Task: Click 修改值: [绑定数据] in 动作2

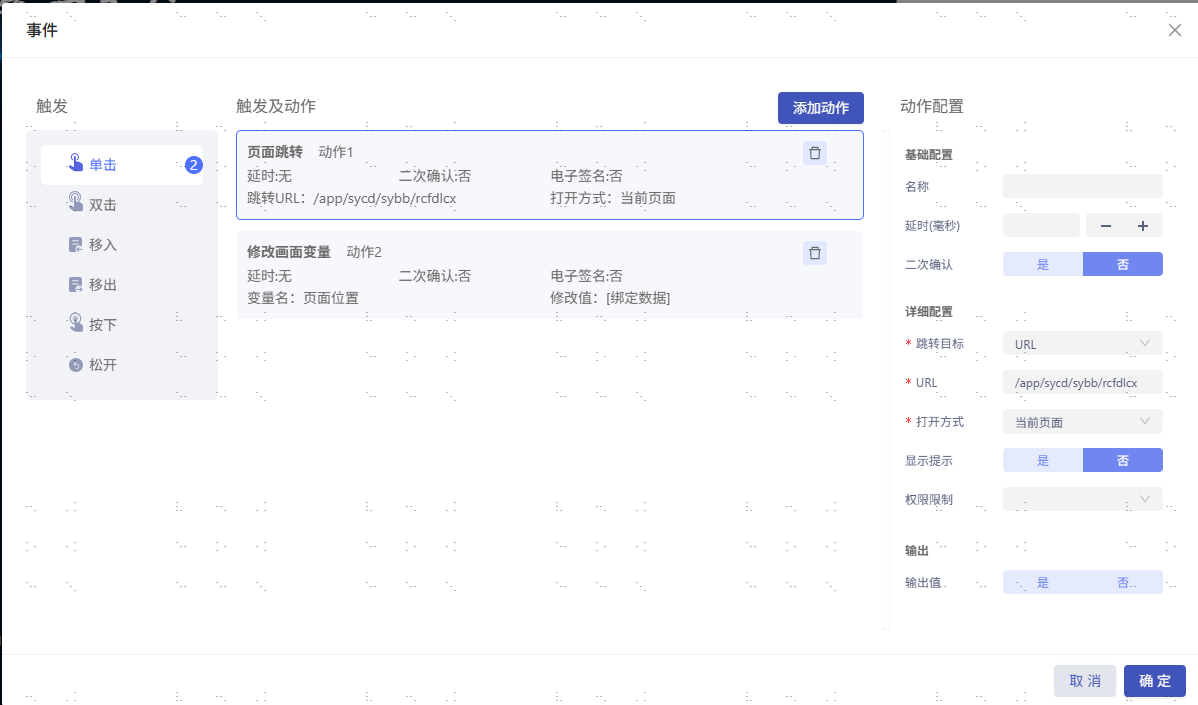Action: 610,298
